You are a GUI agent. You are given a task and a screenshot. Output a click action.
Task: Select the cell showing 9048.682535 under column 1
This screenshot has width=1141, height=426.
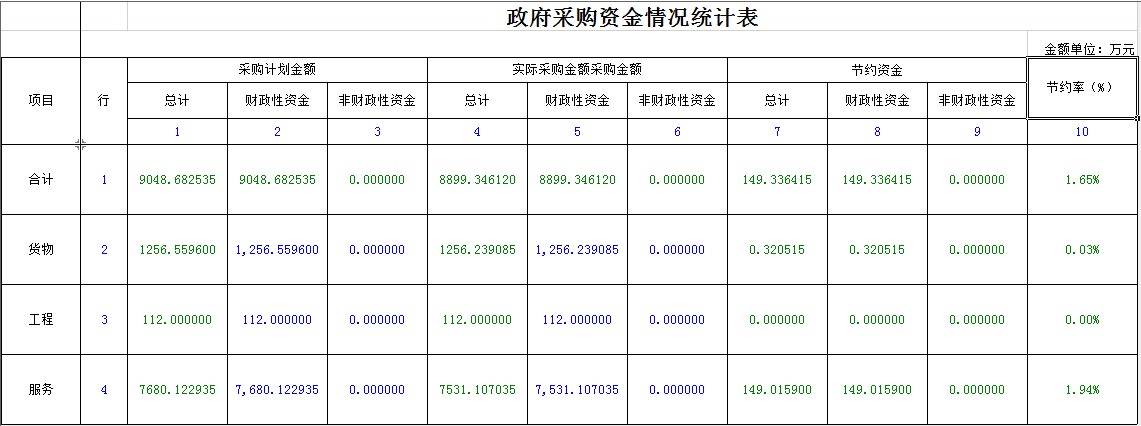(x=177, y=180)
